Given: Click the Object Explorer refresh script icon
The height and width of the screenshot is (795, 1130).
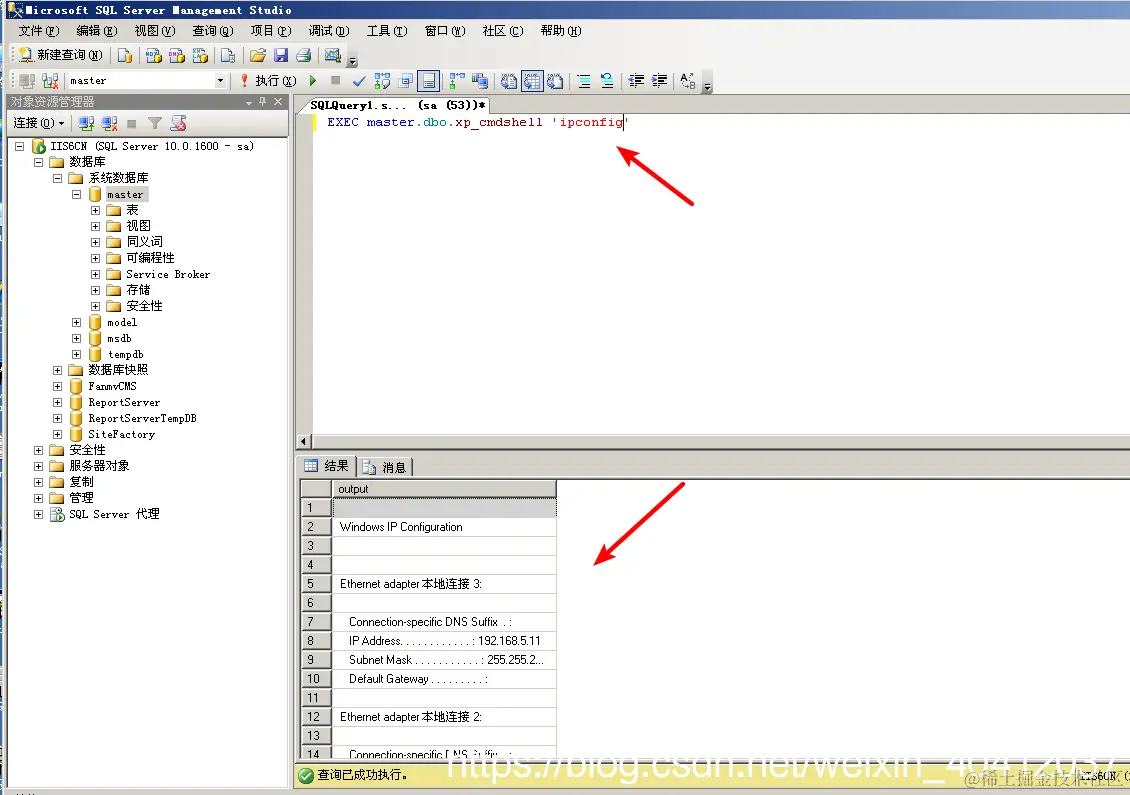Looking at the screenshot, I should pos(179,123).
